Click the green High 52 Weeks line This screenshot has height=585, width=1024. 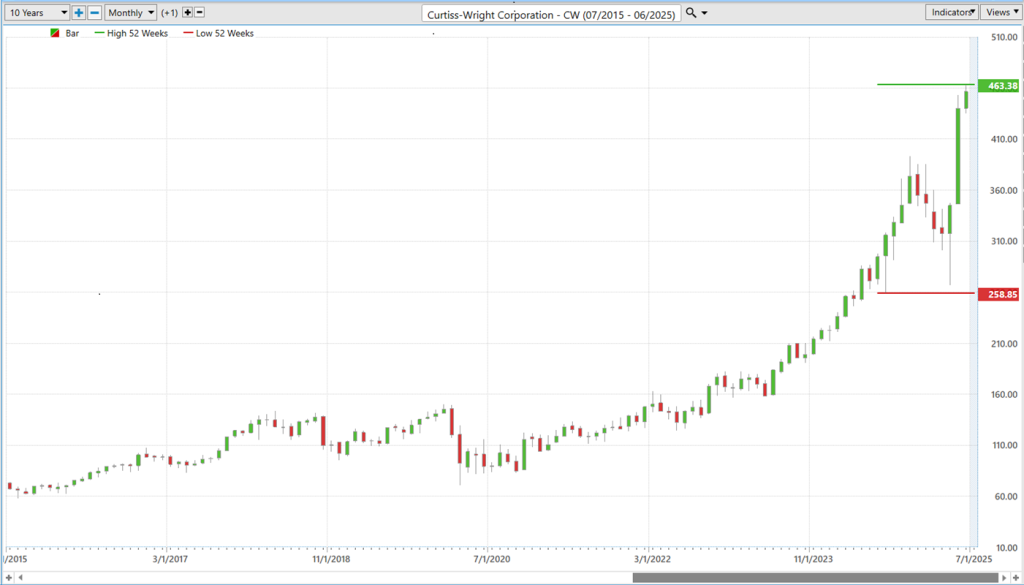click(x=925, y=84)
